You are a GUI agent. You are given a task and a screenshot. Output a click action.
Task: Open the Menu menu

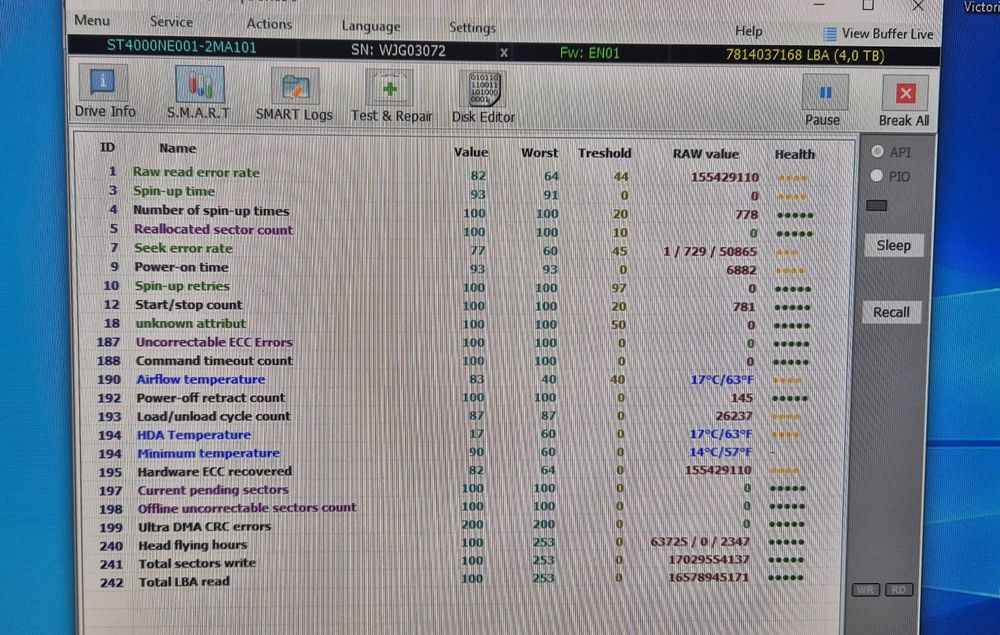[92, 20]
